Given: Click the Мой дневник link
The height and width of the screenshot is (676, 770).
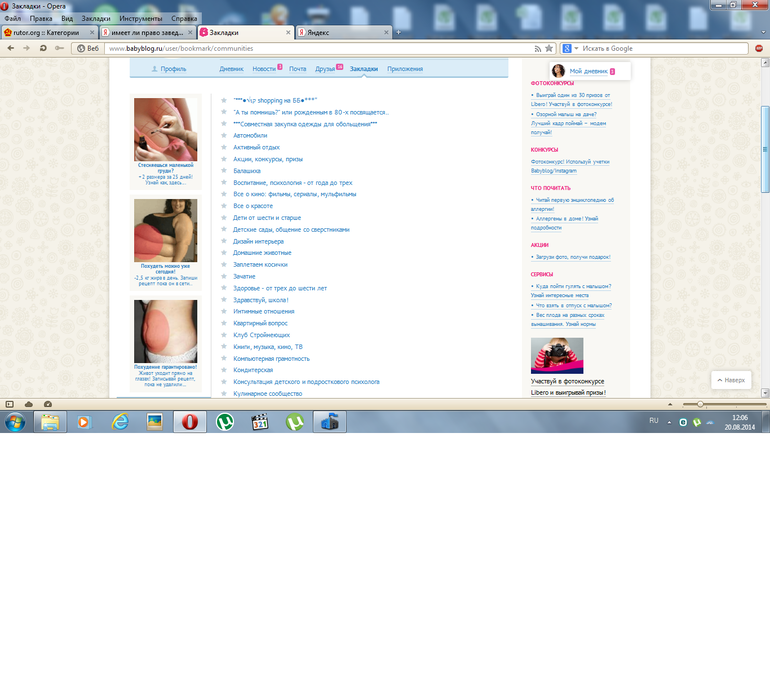Looking at the screenshot, I should [588, 71].
